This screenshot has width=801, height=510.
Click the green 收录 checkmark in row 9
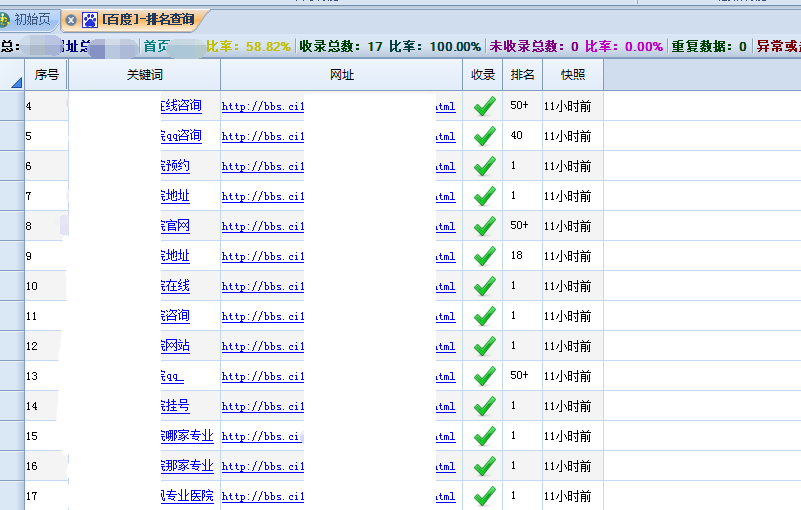pos(484,257)
